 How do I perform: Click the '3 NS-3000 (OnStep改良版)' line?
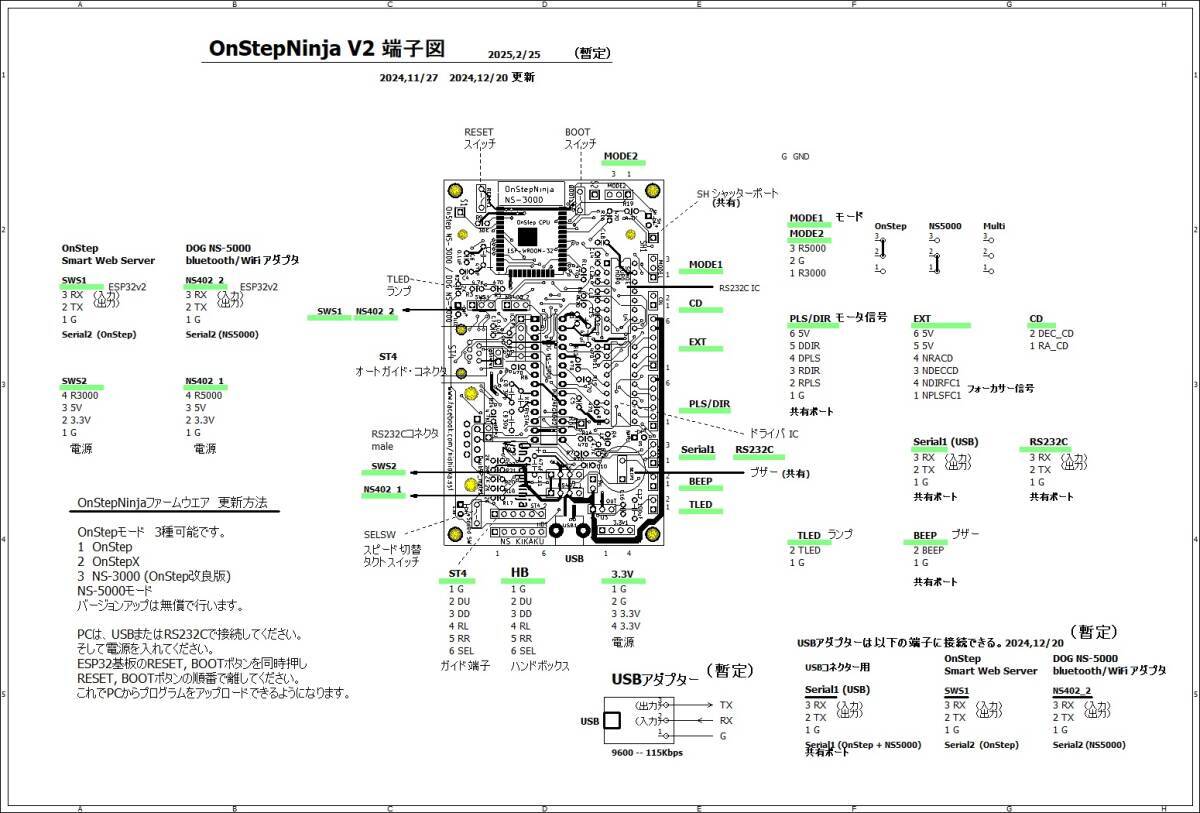tap(155, 576)
